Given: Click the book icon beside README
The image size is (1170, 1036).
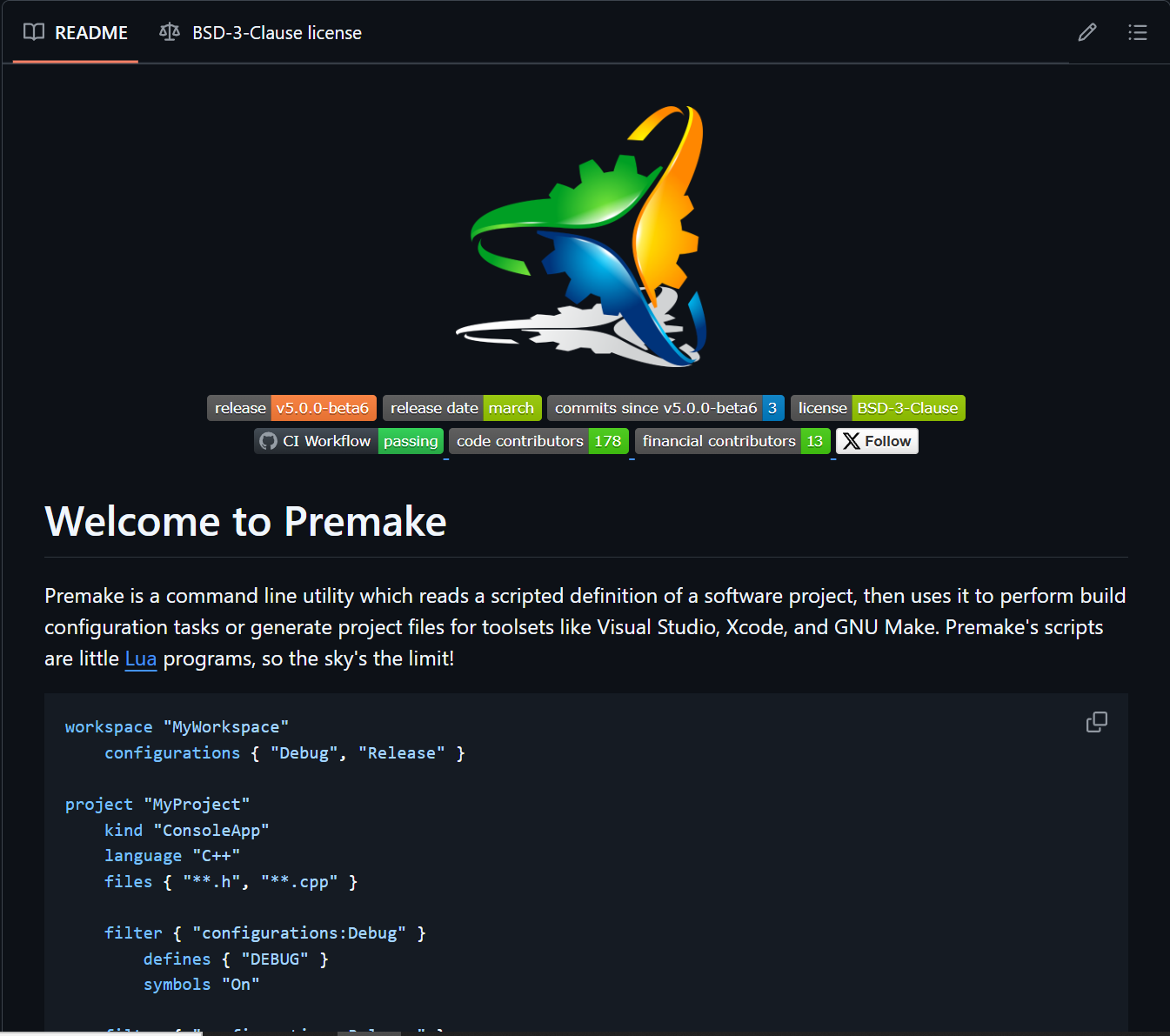Looking at the screenshot, I should tap(34, 33).
